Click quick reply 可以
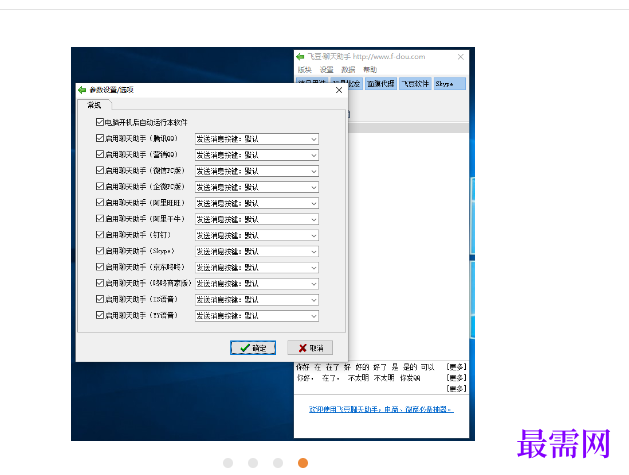The height and width of the screenshot is (475, 629). pos(427,367)
